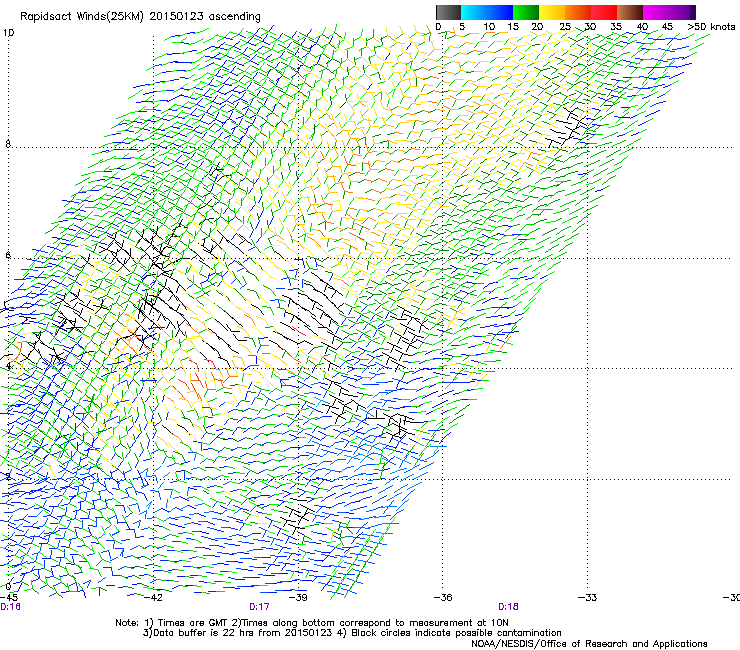Image resolution: width=740 pixels, height=650 pixels.
Task: Click the "25" label under the color legend
Action: click(x=565, y=27)
